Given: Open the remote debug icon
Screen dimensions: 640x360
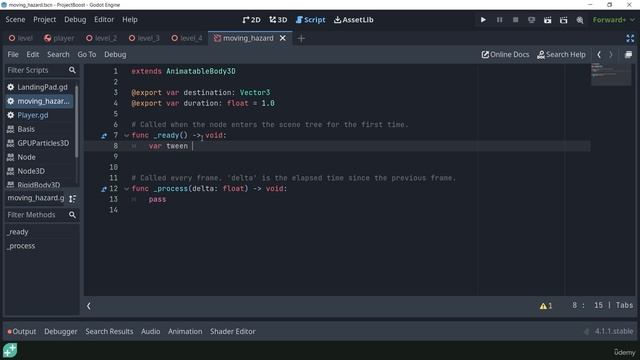Looking at the screenshot, I should [x=531, y=20].
